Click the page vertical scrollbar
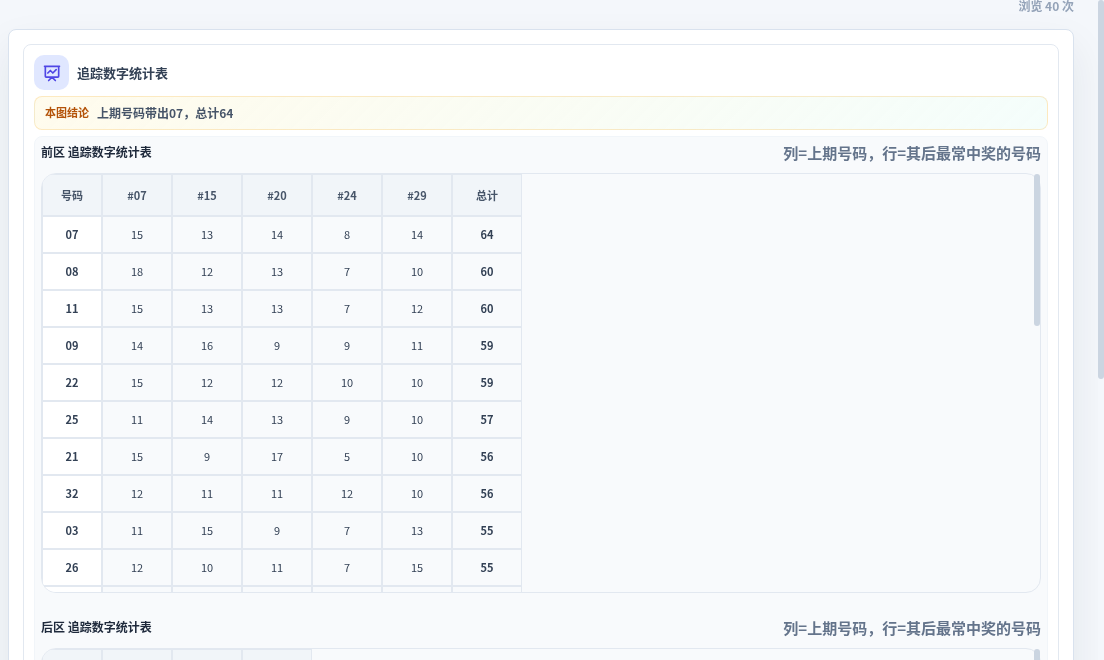Screen dimensions: 1104x660 [x=1100, y=190]
